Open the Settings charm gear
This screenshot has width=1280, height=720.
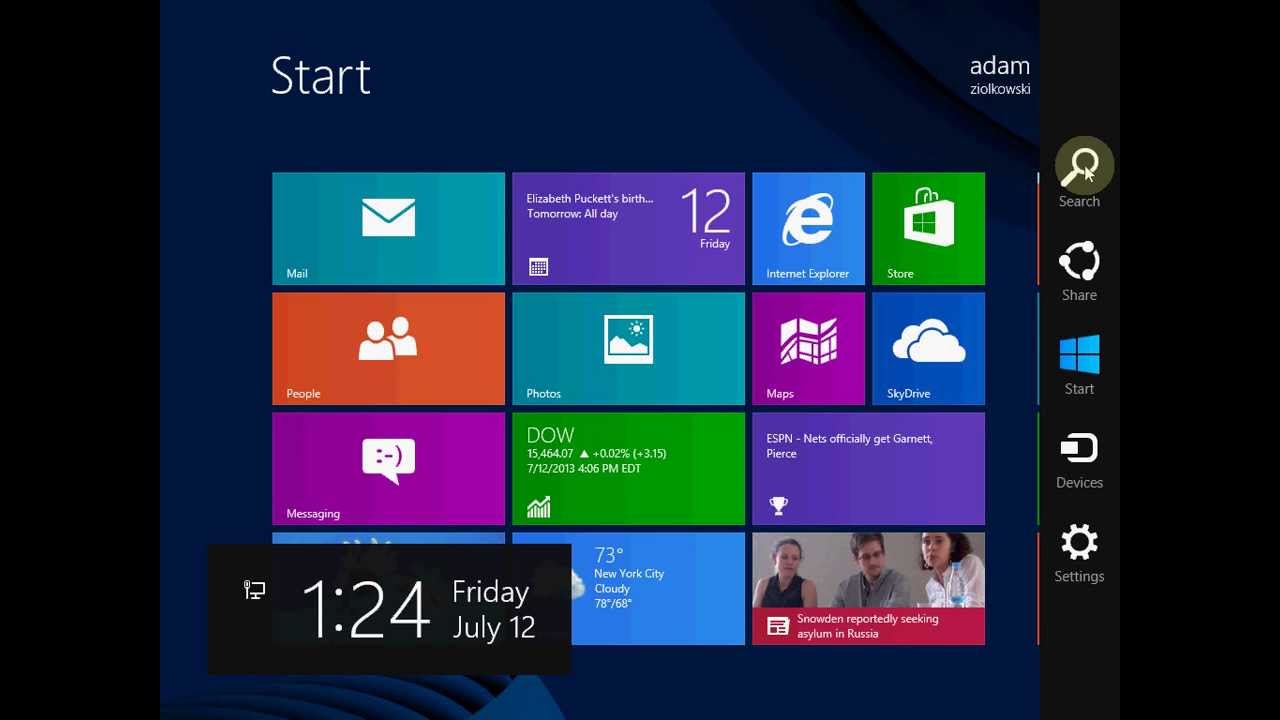point(1079,543)
